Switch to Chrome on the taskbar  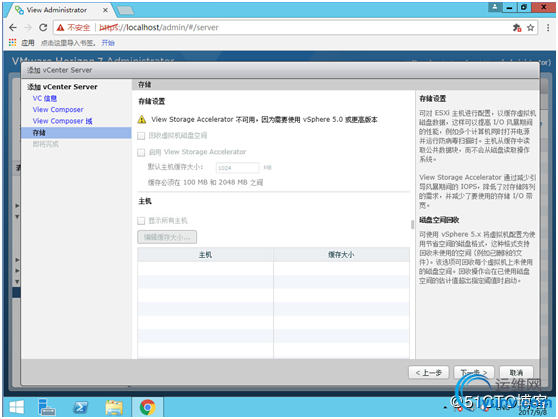[147, 407]
